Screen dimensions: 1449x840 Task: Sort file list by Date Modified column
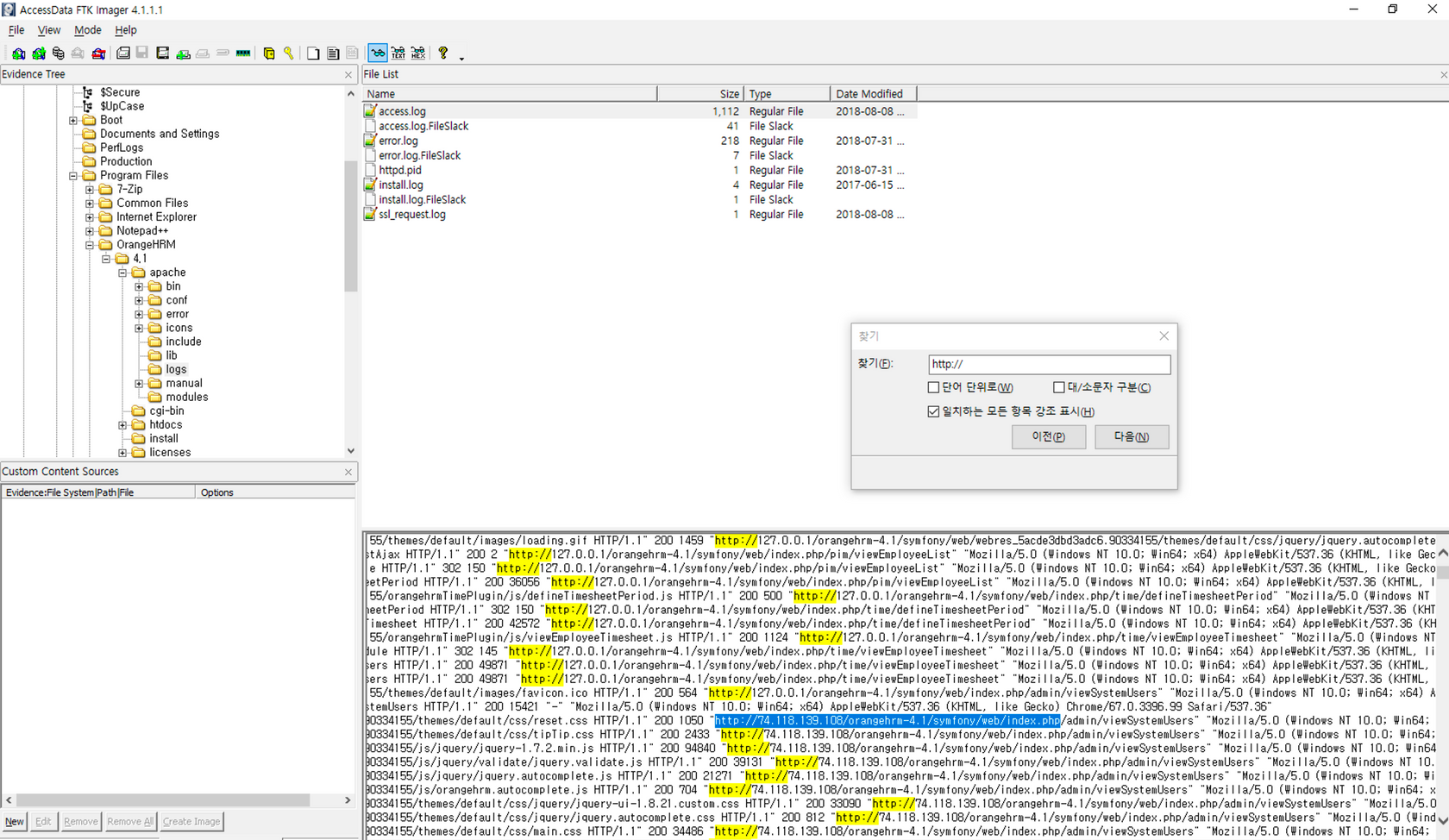[x=873, y=94]
